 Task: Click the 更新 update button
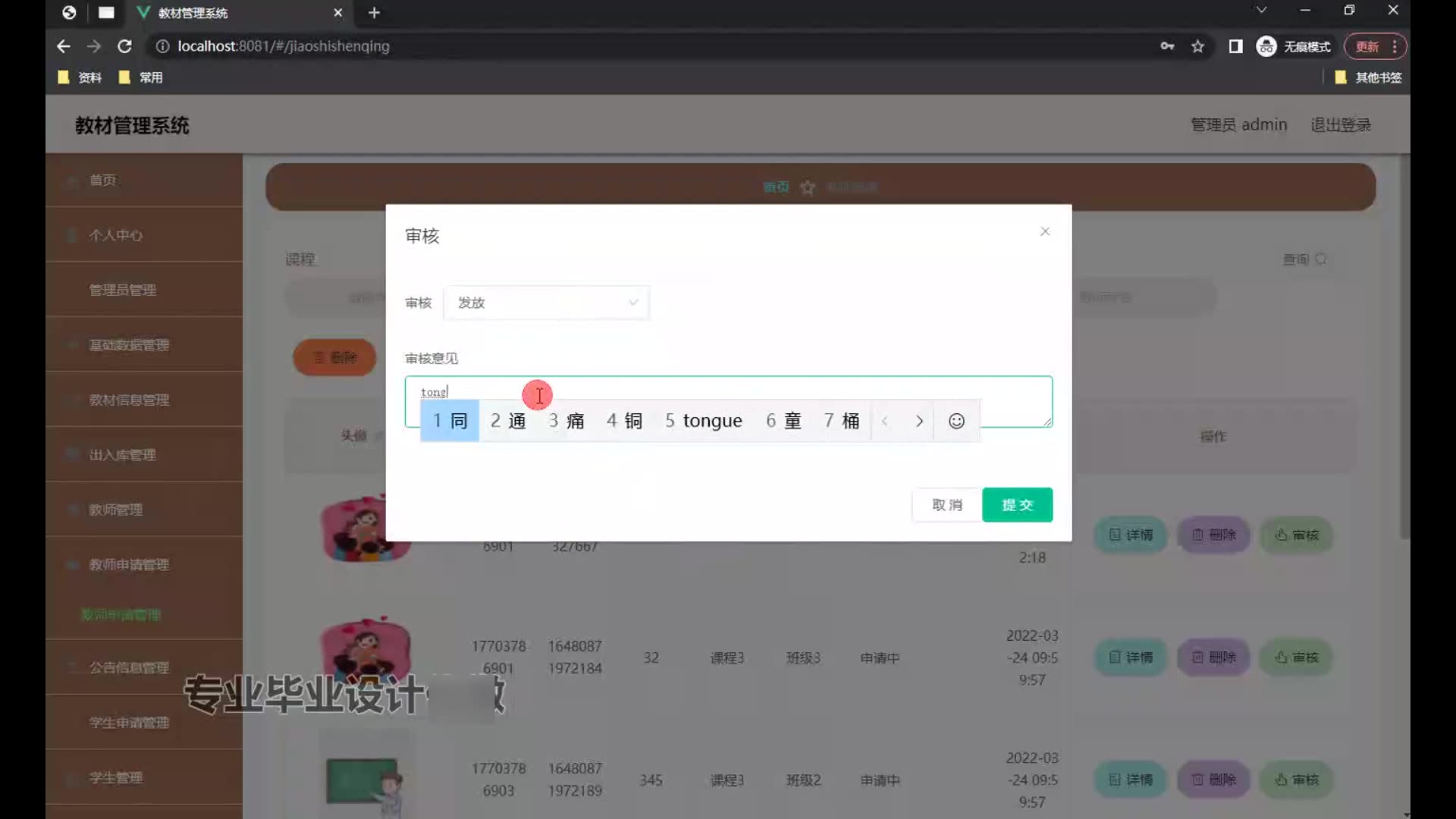[1367, 46]
